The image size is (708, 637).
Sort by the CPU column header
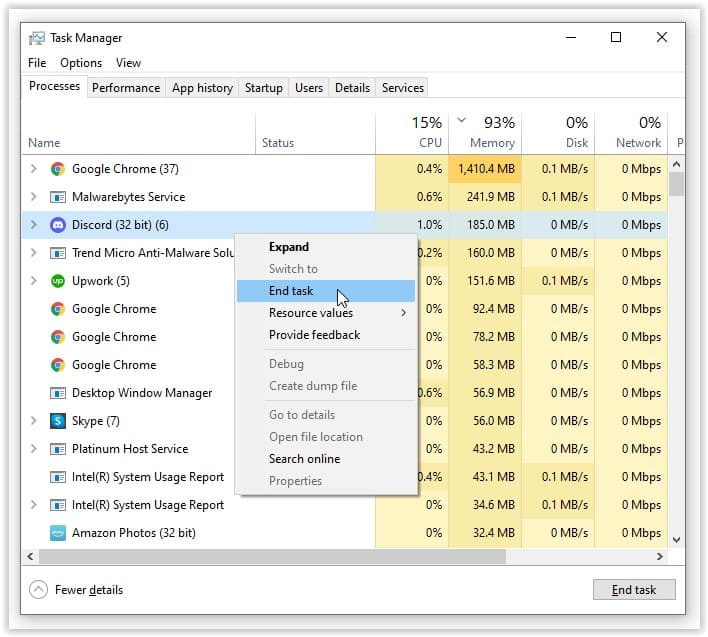pos(412,133)
